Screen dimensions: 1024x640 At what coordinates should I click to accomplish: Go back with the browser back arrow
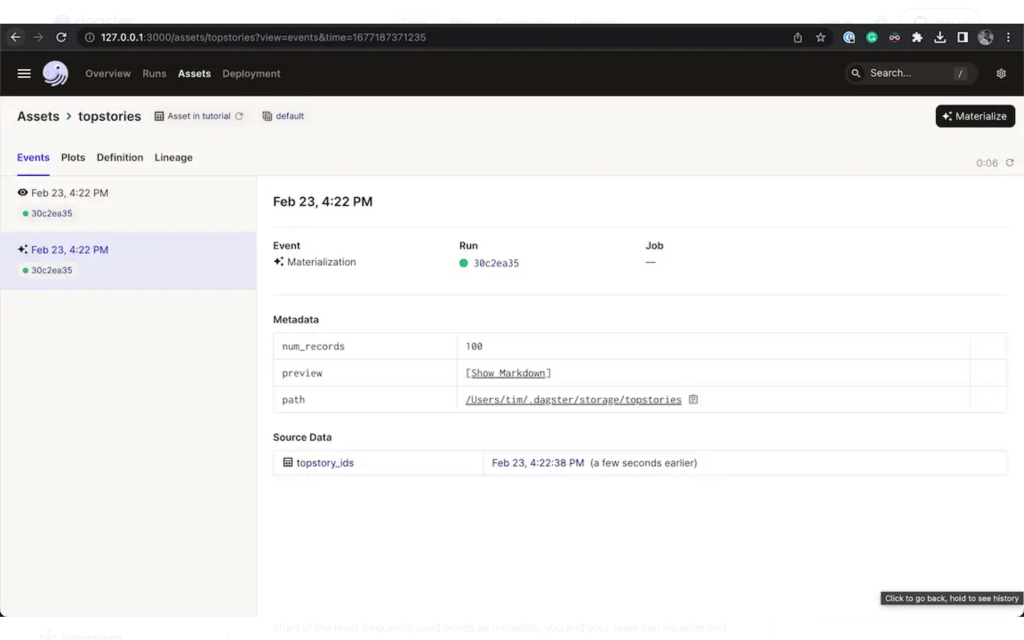coord(16,37)
